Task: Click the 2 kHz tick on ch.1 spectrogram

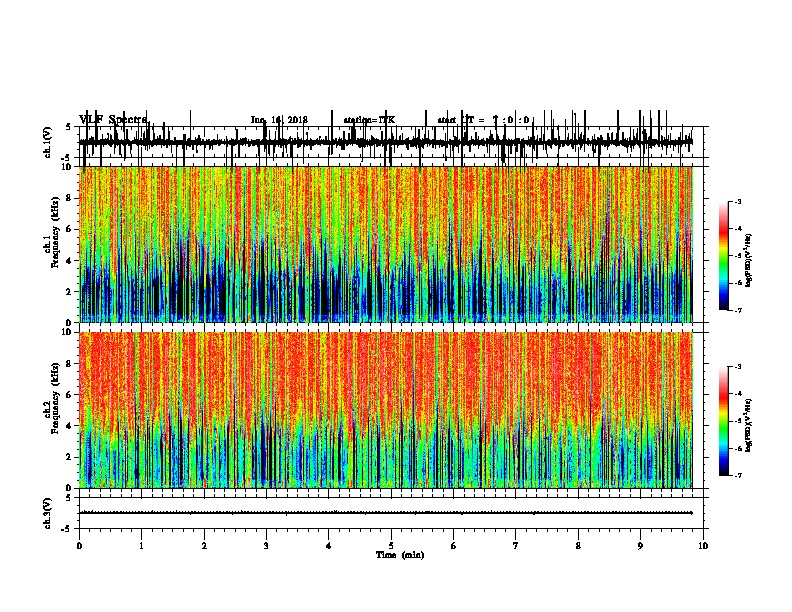Action: click(70, 292)
